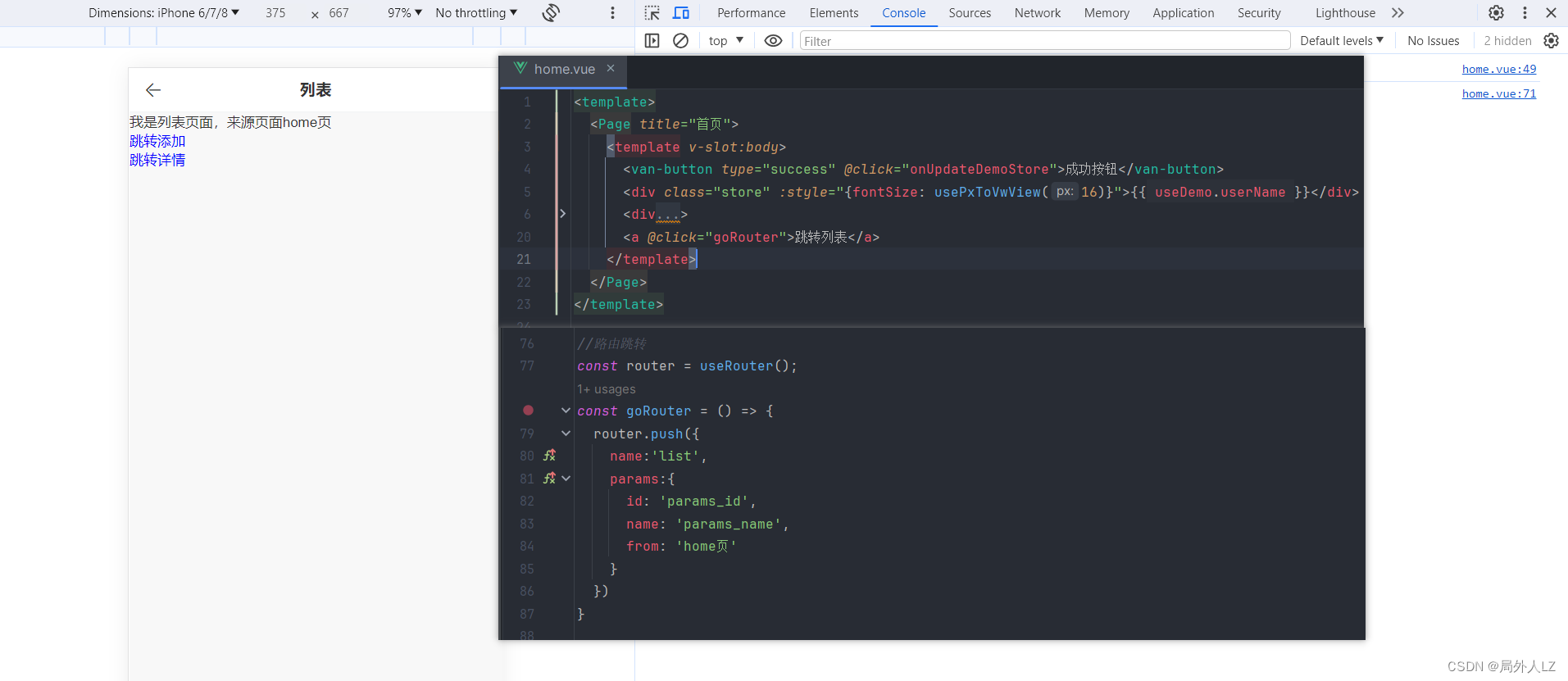Switch to the Performance tab
This screenshot has height=681, width=1568.
(751, 12)
